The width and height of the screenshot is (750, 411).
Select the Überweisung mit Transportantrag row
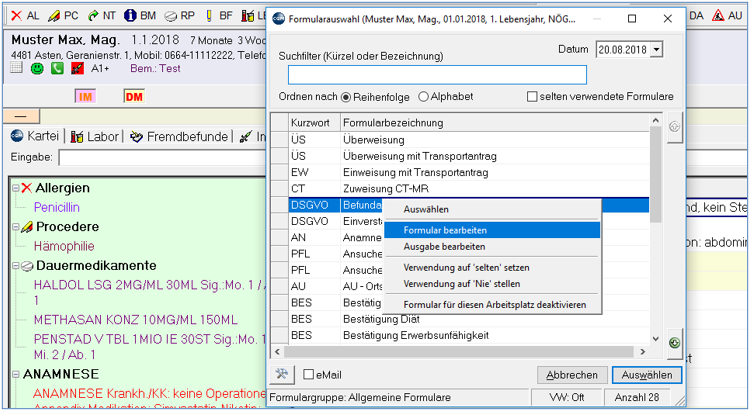tap(460, 156)
